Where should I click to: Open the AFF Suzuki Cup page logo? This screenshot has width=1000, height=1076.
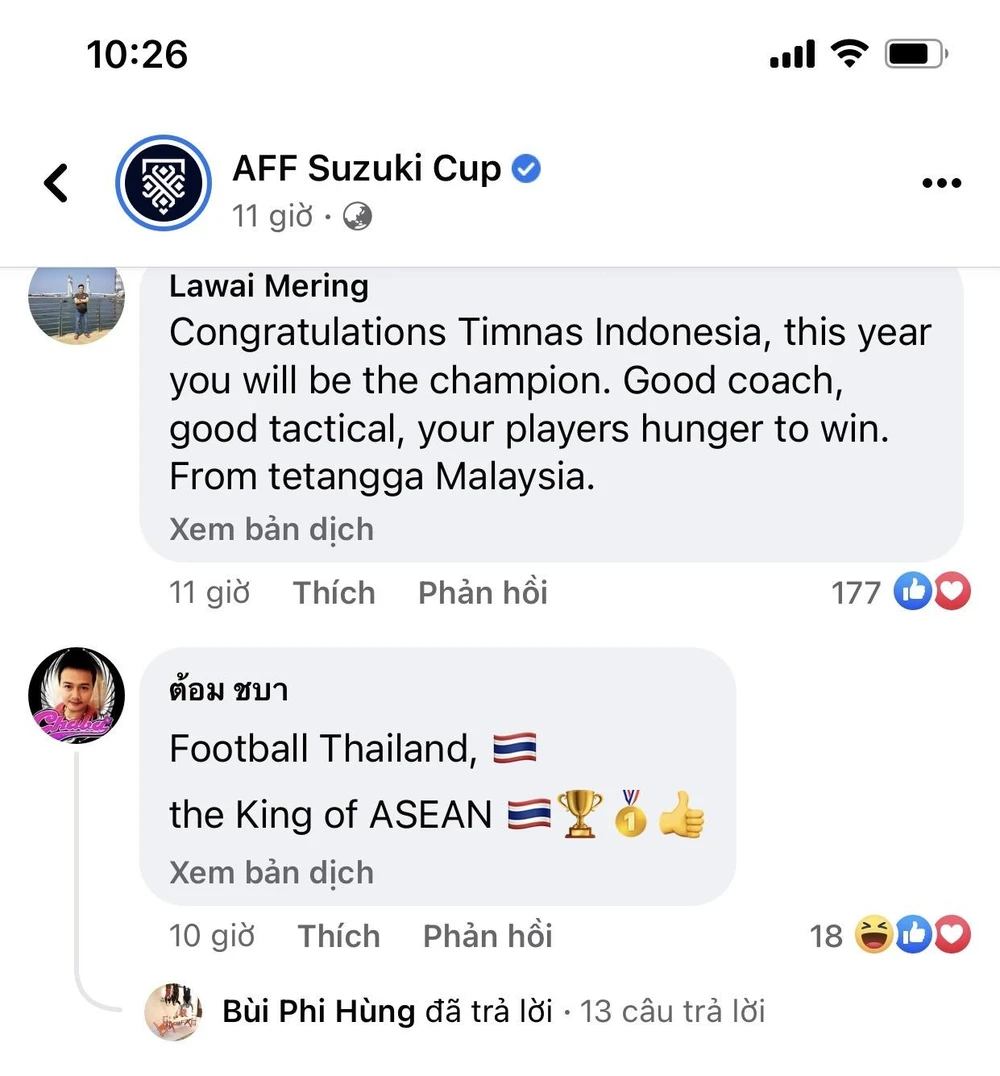coord(163,183)
